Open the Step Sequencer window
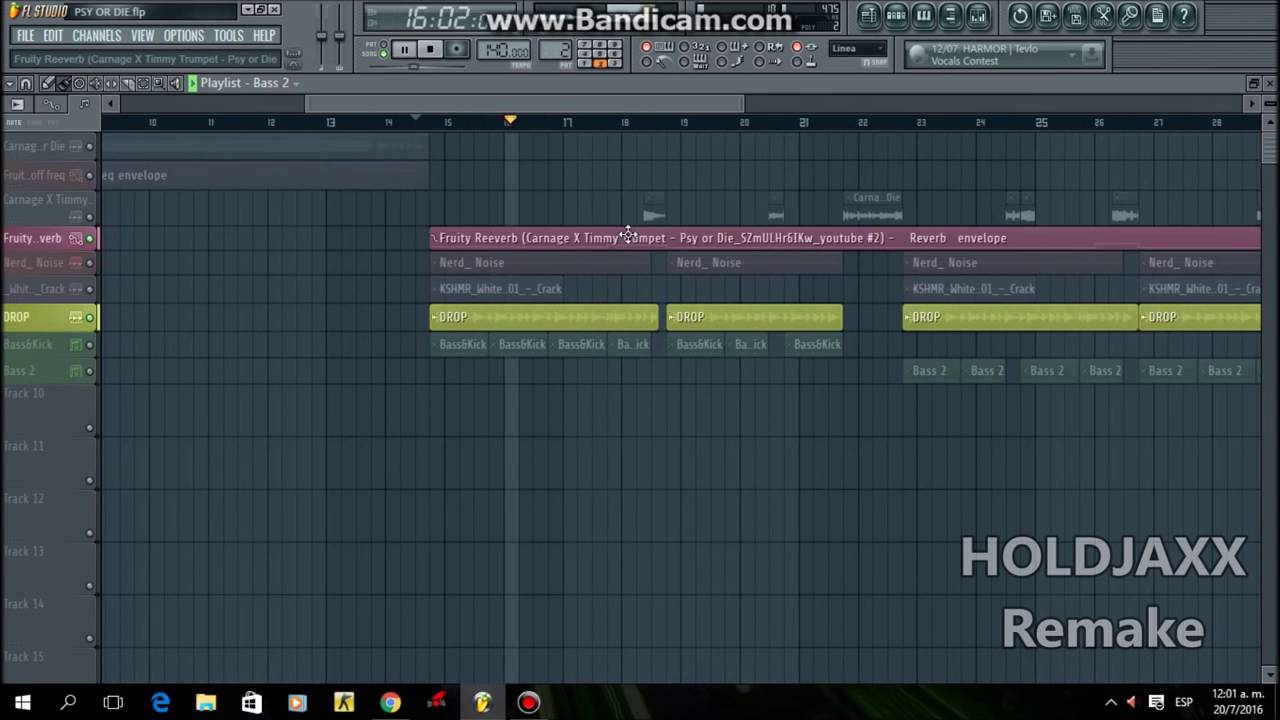The height and width of the screenshot is (720, 1280). [x=896, y=15]
